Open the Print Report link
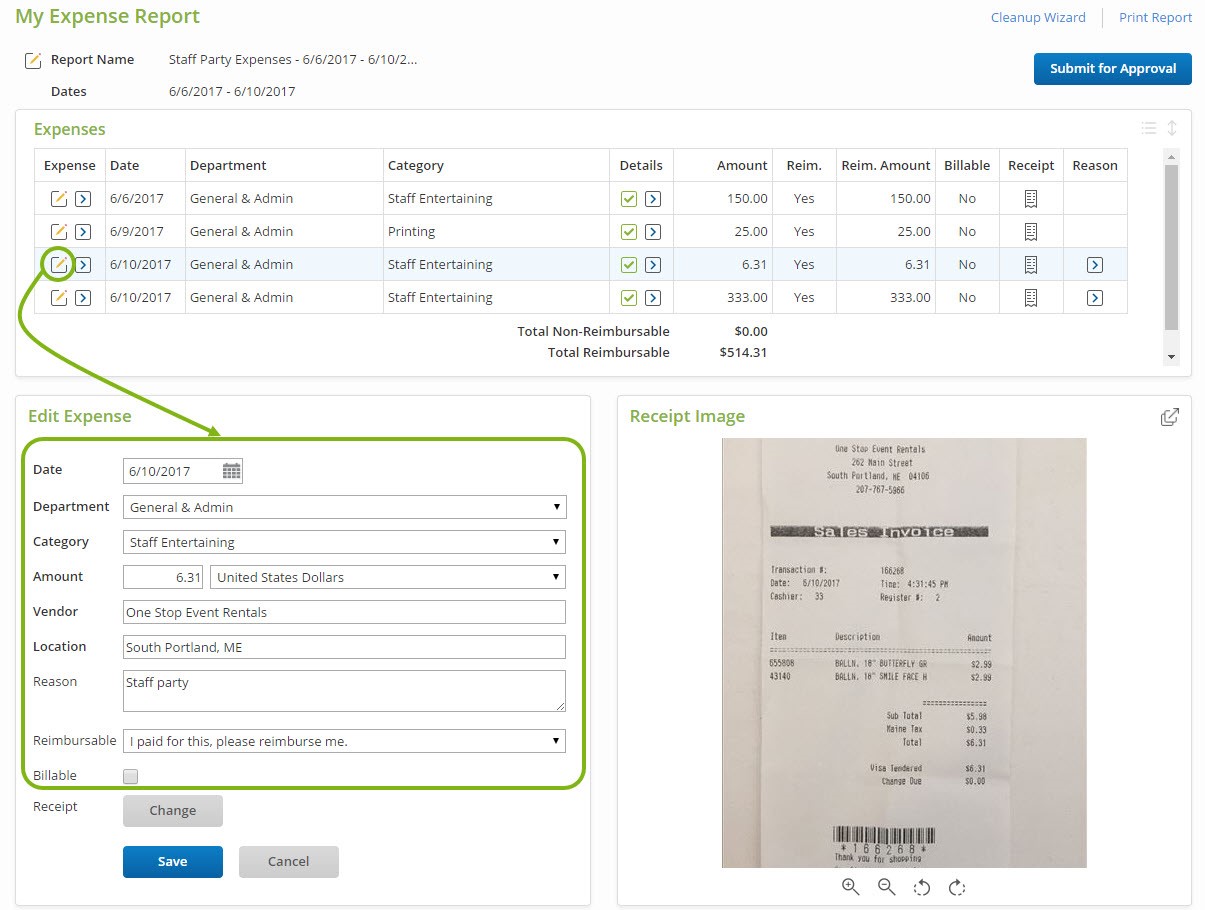 tap(1155, 17)
